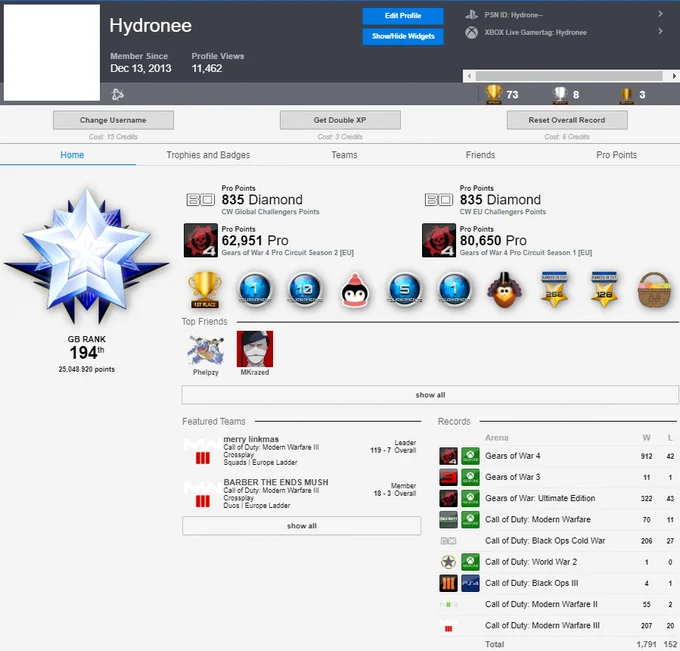680x651 pixels.
Task: Click the Black Ops icon by CW Global Challengers
Action: point(200,200)
